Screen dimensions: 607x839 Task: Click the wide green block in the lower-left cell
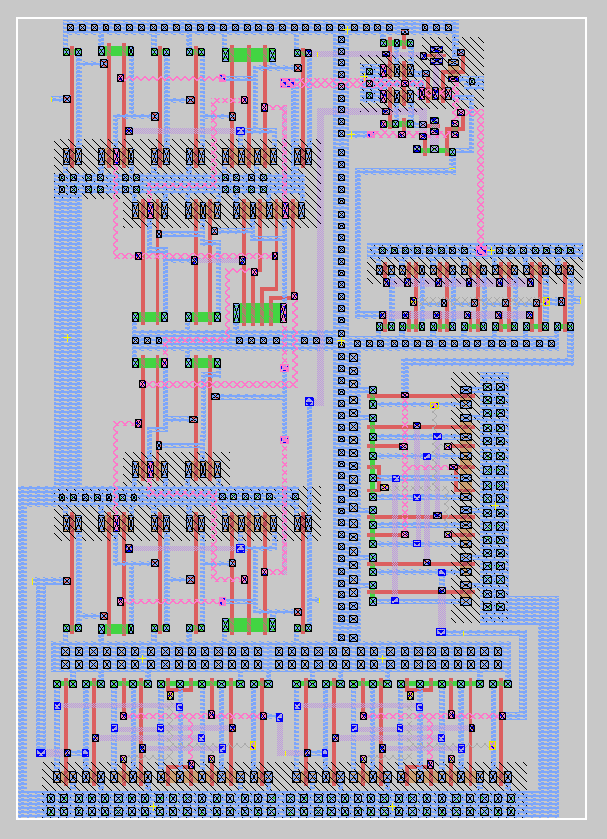(249, 625)
